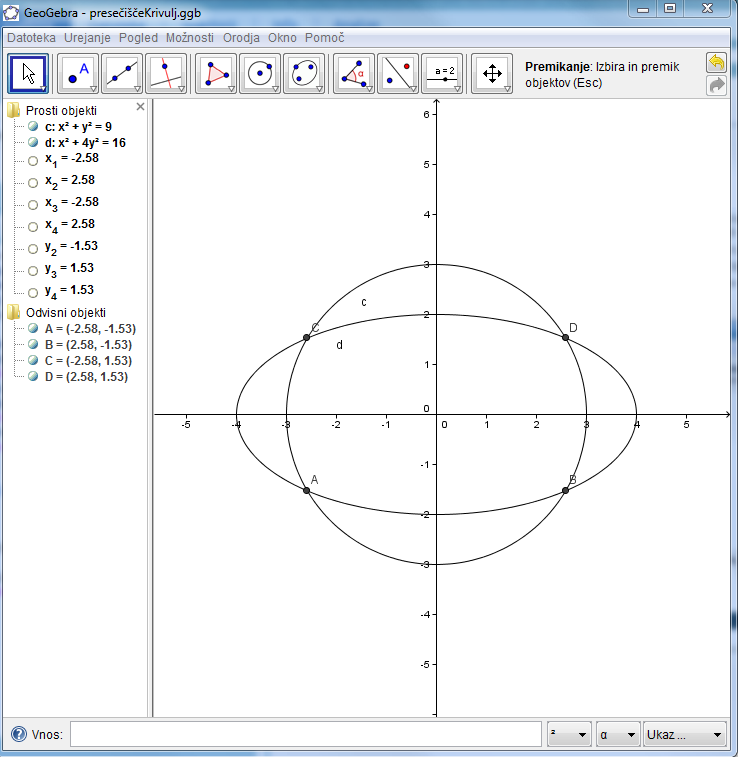Viewport: 738px width, 757px height.
Task: Click the Undo arrow button
Action: [716, 63]
